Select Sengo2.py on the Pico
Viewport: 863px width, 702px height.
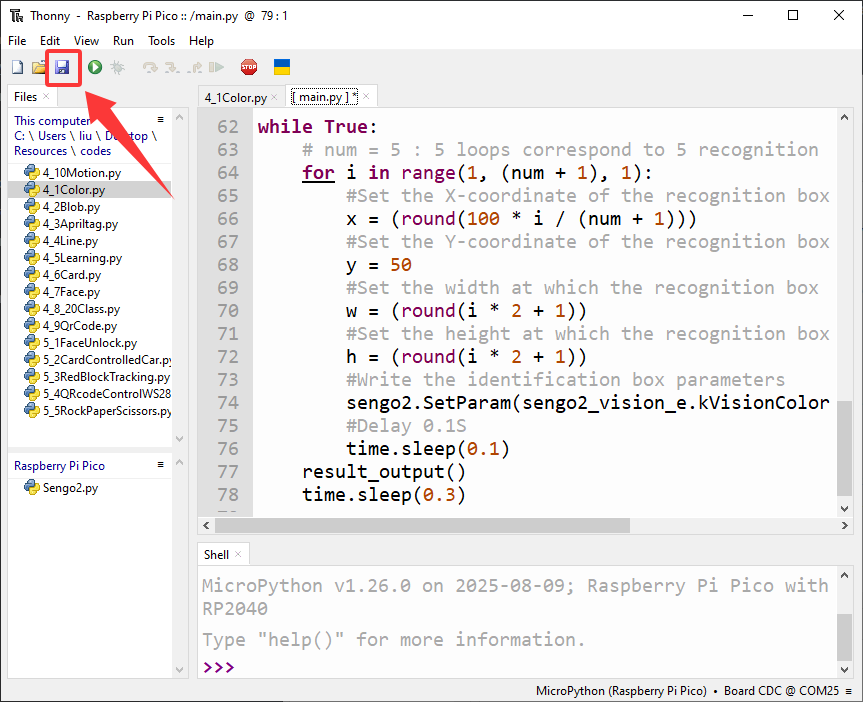(70, 488)
